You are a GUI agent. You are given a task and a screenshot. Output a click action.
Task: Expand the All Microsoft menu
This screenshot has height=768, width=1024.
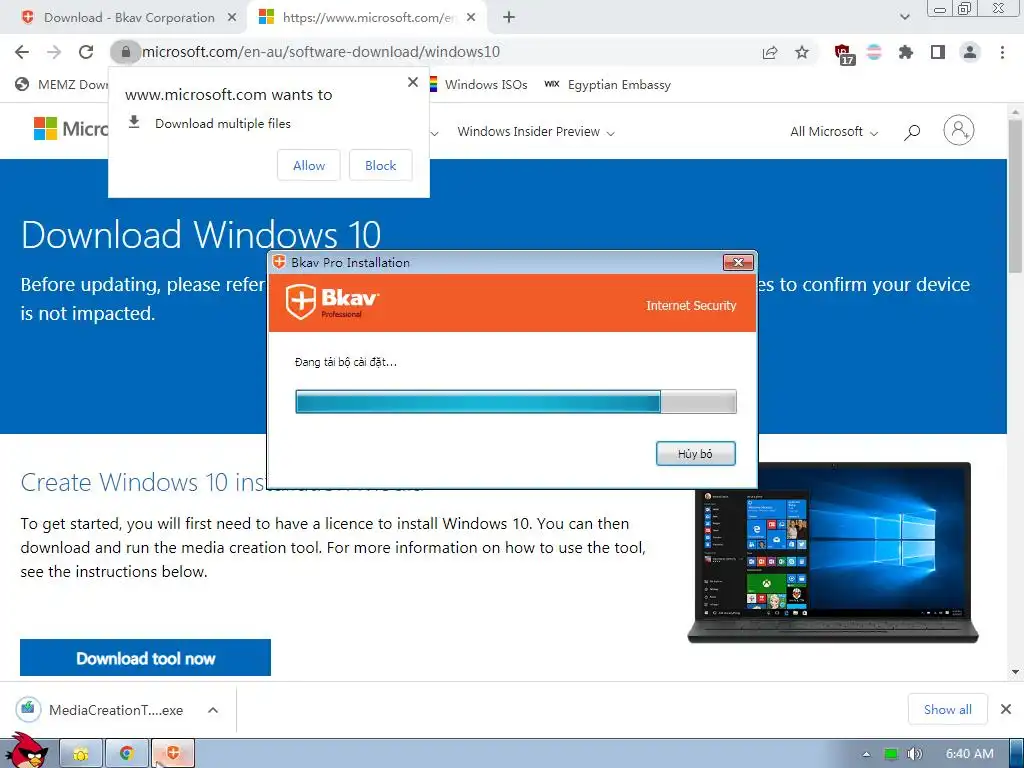click(834, 132)
